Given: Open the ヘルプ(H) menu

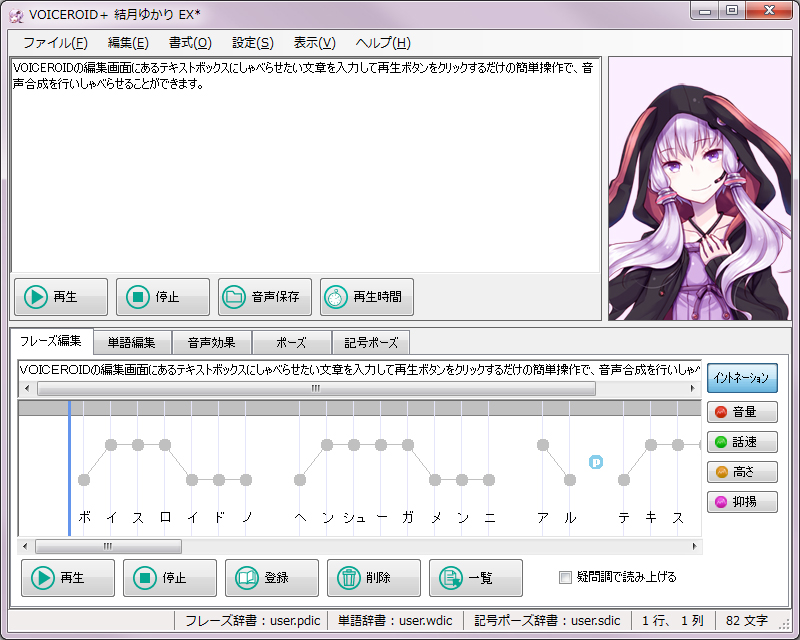Looking at the screenshot, I should tap(383, 43).
